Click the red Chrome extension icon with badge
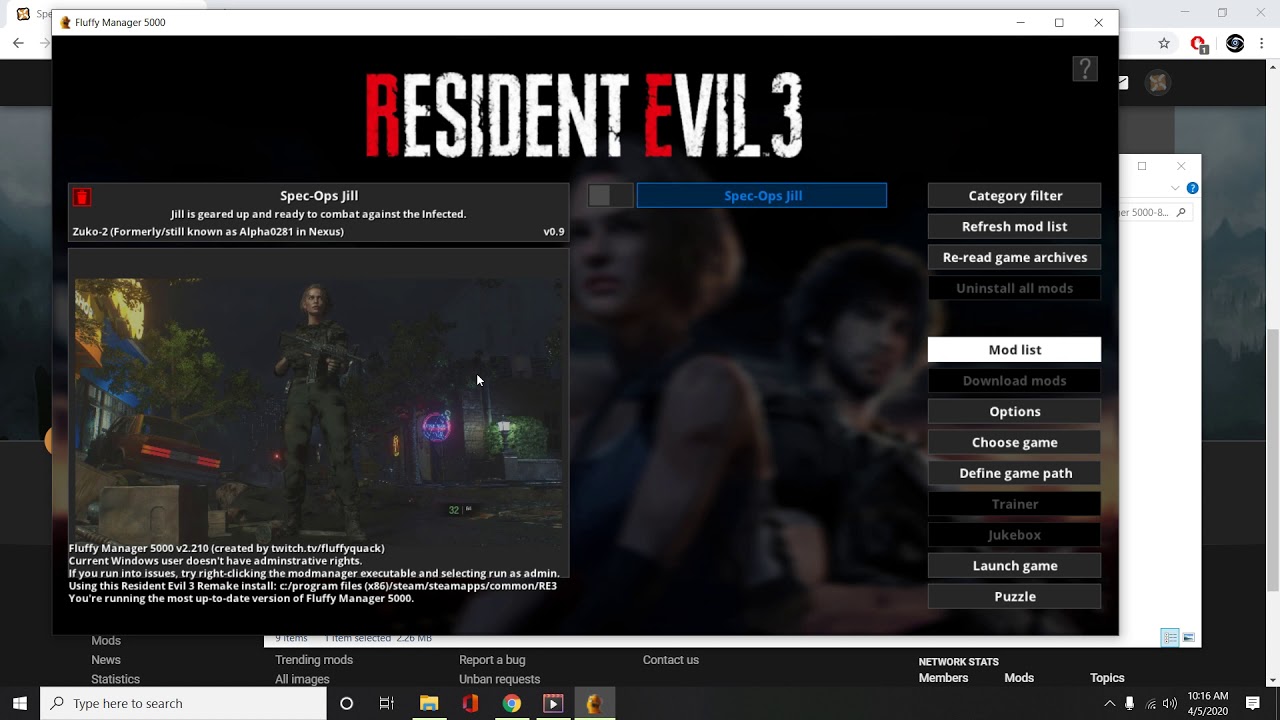Image resolution: width=1280 pixels, height=720 pixels. coord(1199,44)
